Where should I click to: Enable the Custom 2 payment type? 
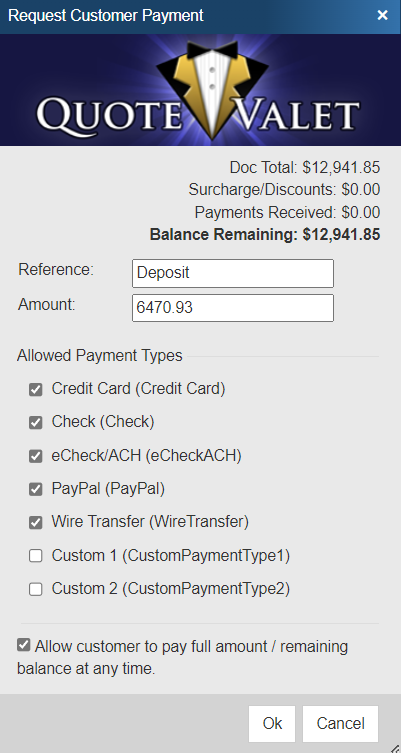36,589
